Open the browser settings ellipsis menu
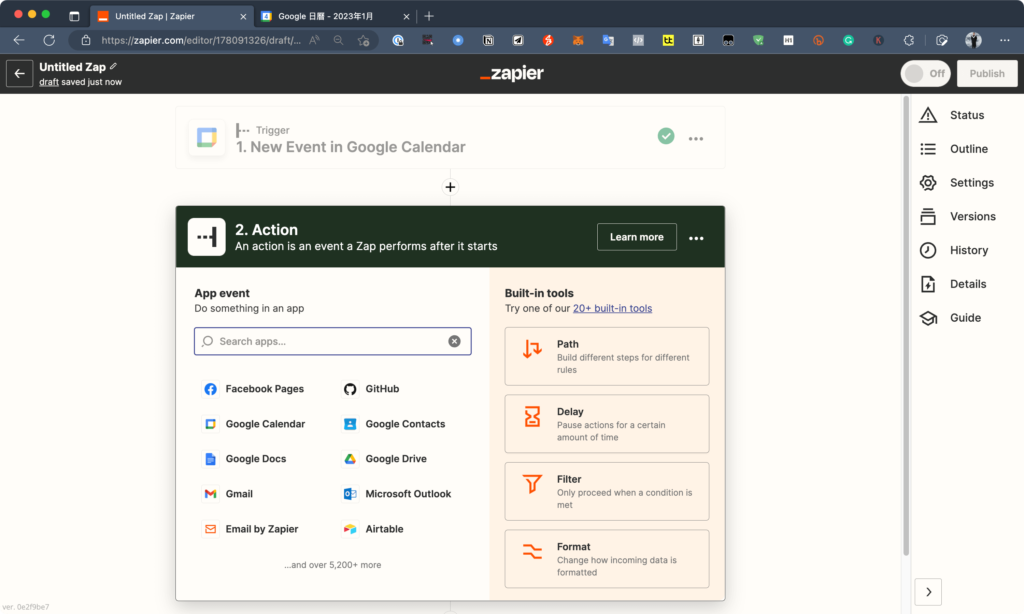 1004,40
